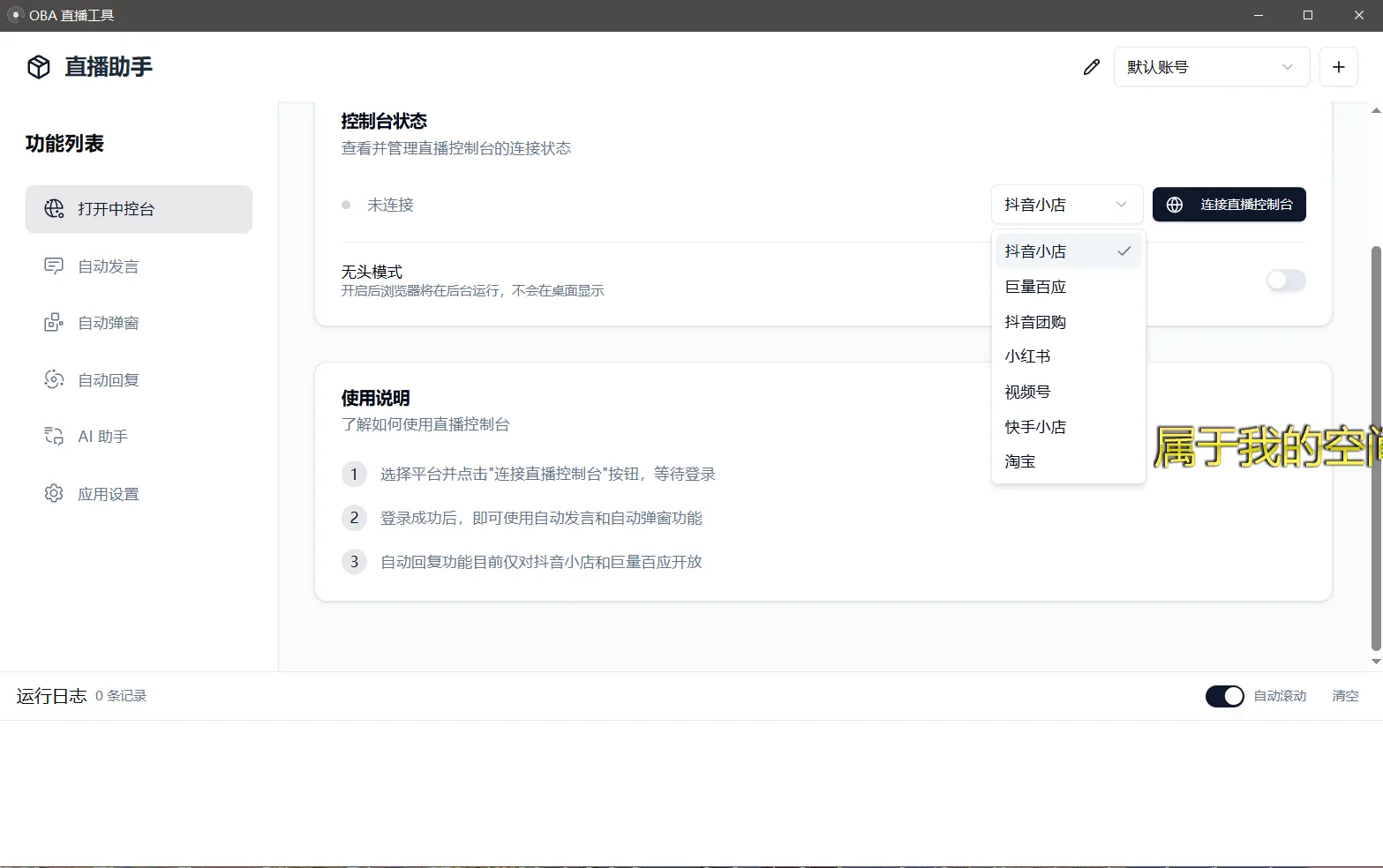Select the 打开中控台 globe icon
The width and height of the screenshot is (1383, 868).
click(x=54, y=209)
